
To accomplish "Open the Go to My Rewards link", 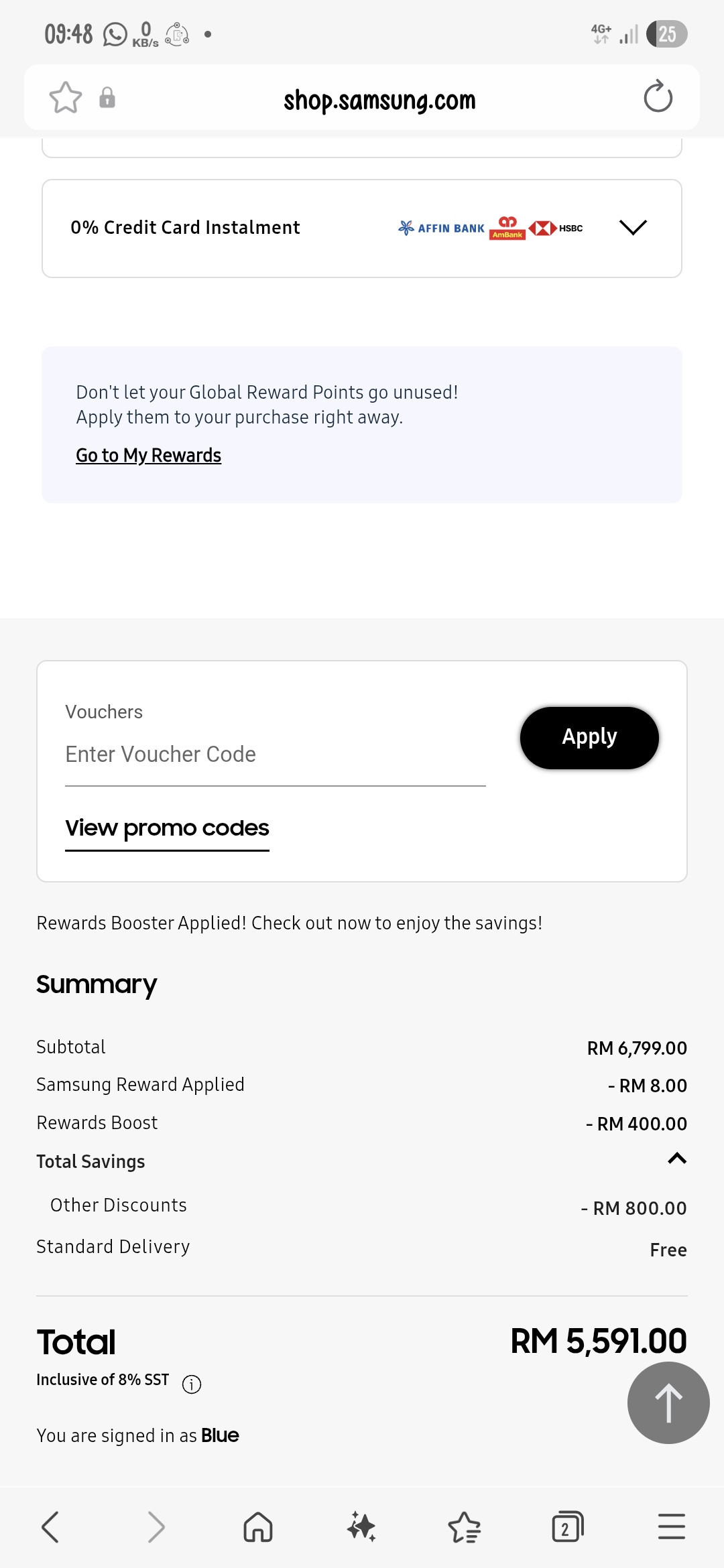I will click(x=148, y=456).
